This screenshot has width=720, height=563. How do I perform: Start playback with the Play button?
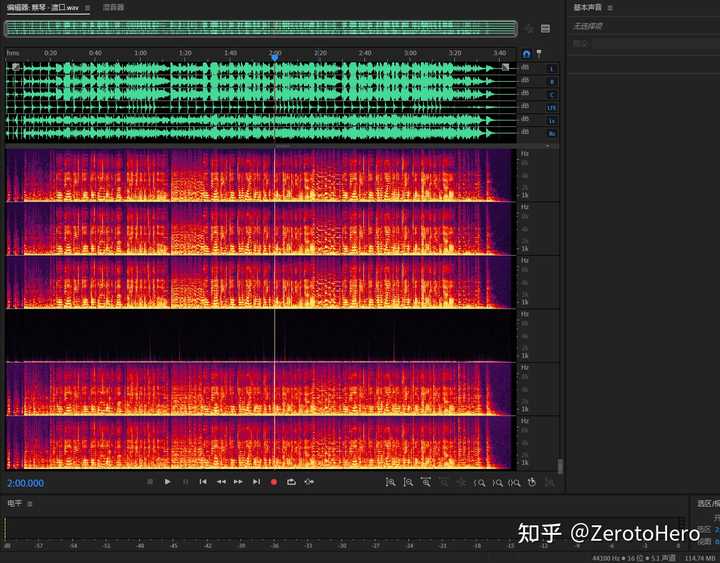pyautogui.click(x=168, y=482)
